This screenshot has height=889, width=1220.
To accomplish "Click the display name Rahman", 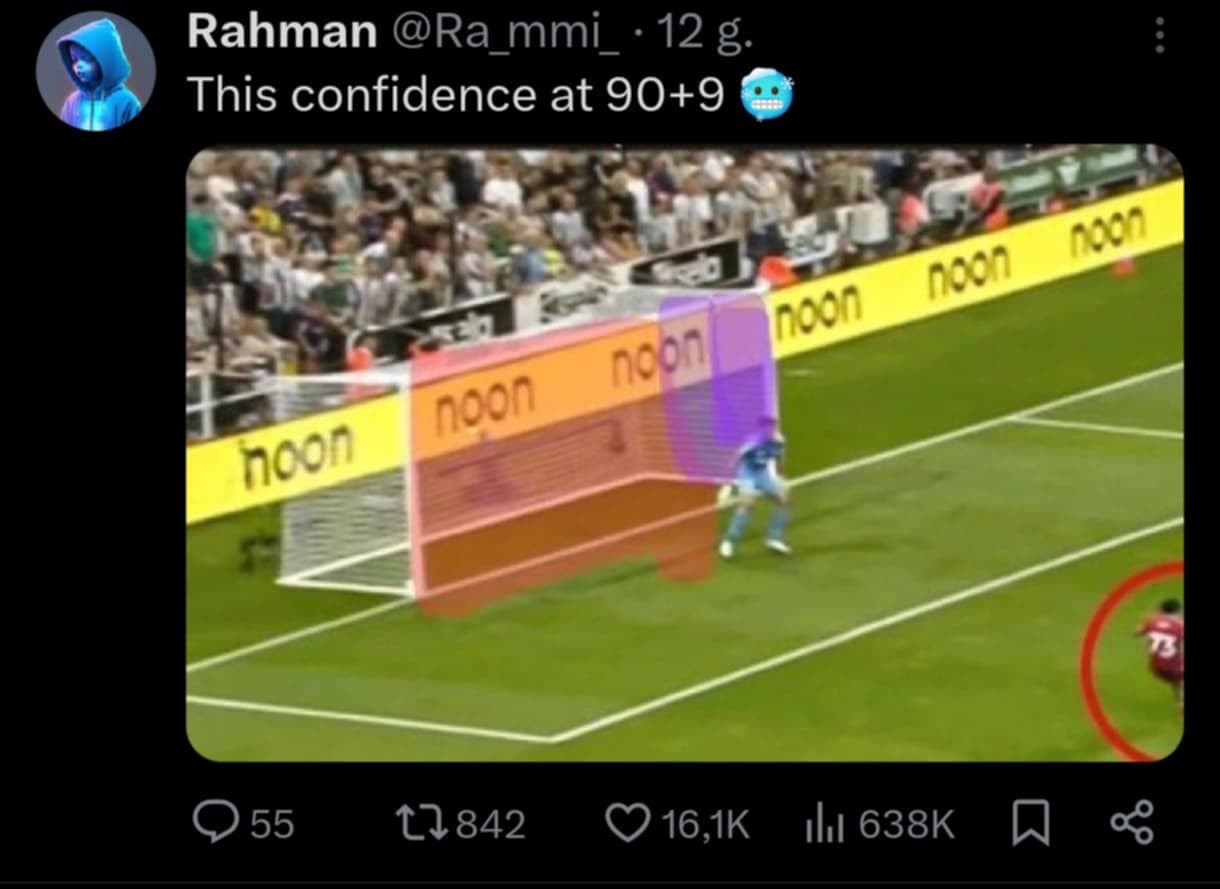I will click(282, 34).
